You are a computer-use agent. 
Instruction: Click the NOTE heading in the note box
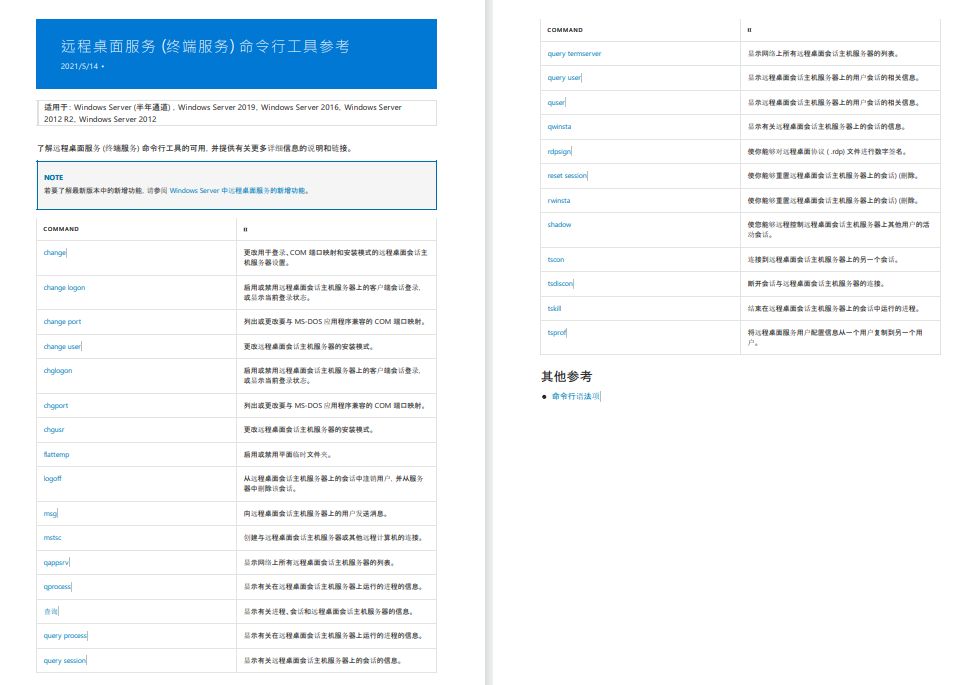54,177
